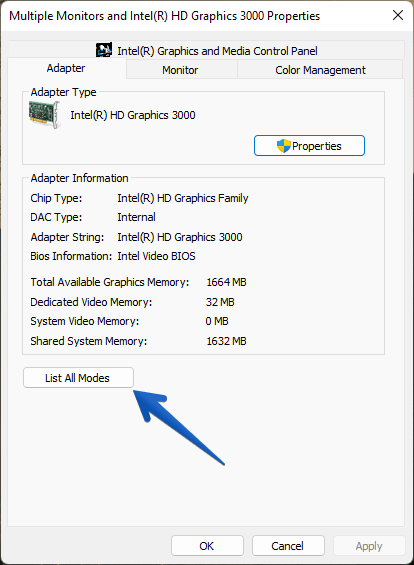
Task: Select the adapter name Intel(R) HD Graphics 3000 text
Action: [133, 115]
